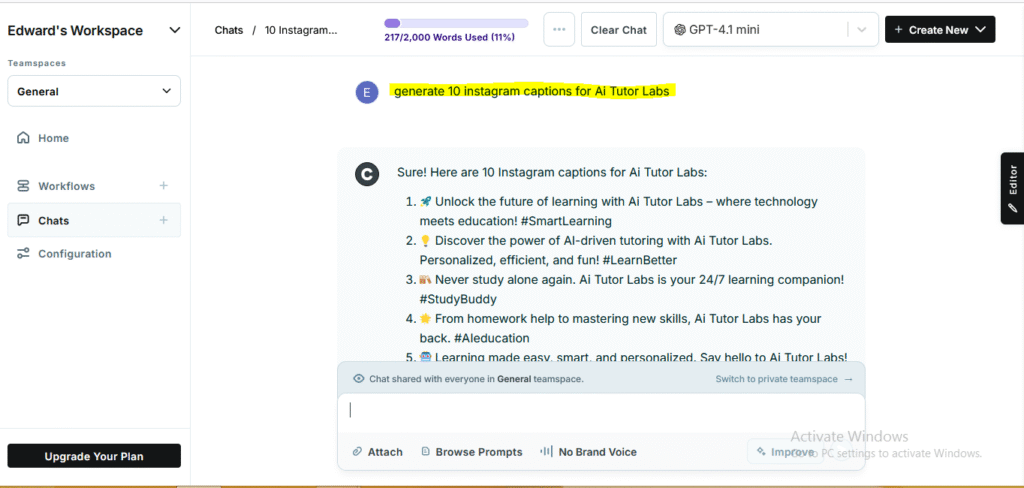Click Browse Prompts button
This screenshot has height=488, width=1024.
pyautogui.click(x=472, y=451)
